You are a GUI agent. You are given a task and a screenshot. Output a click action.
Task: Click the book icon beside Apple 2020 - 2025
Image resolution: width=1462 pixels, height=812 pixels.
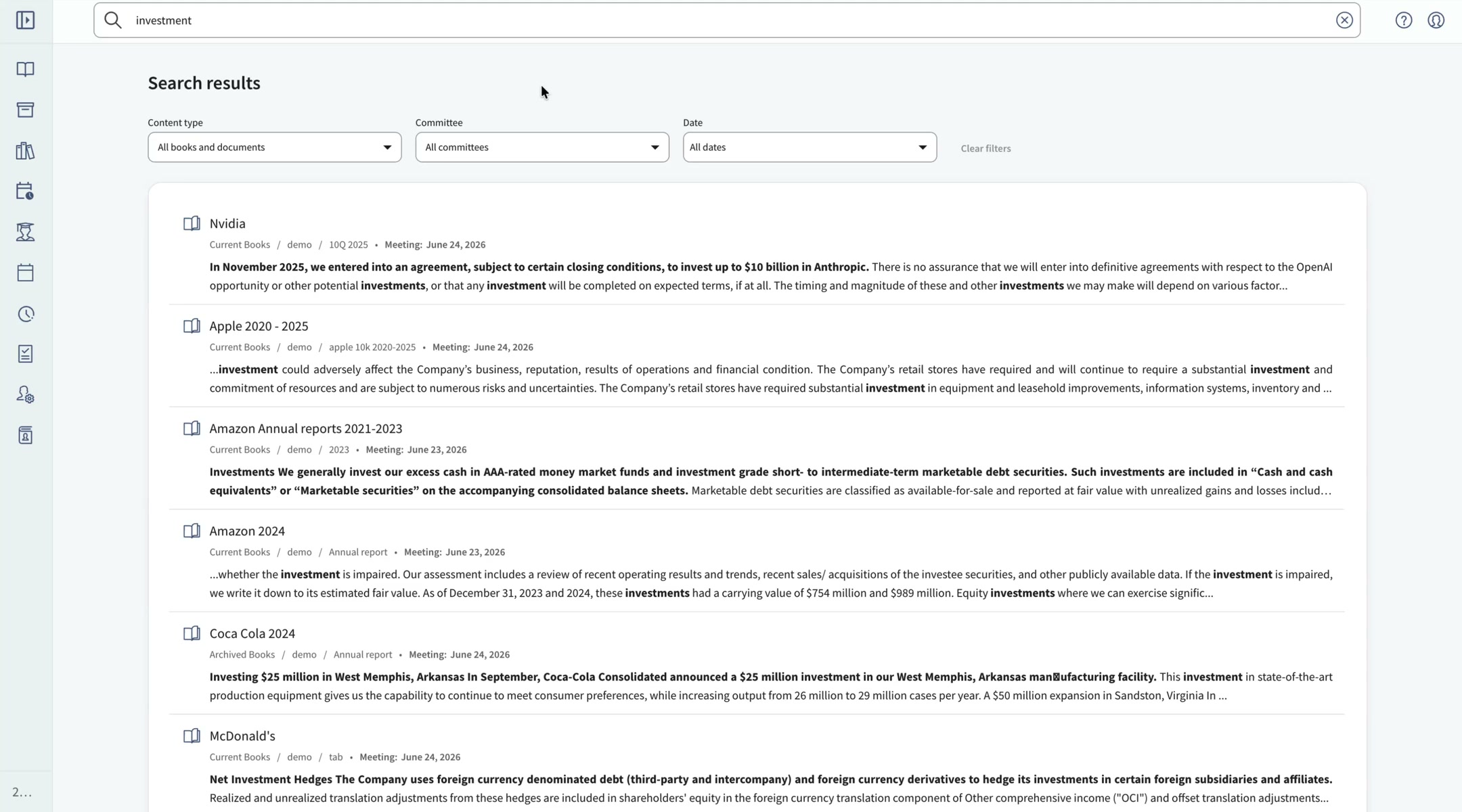pyautogui.click(x=192, y=326)
